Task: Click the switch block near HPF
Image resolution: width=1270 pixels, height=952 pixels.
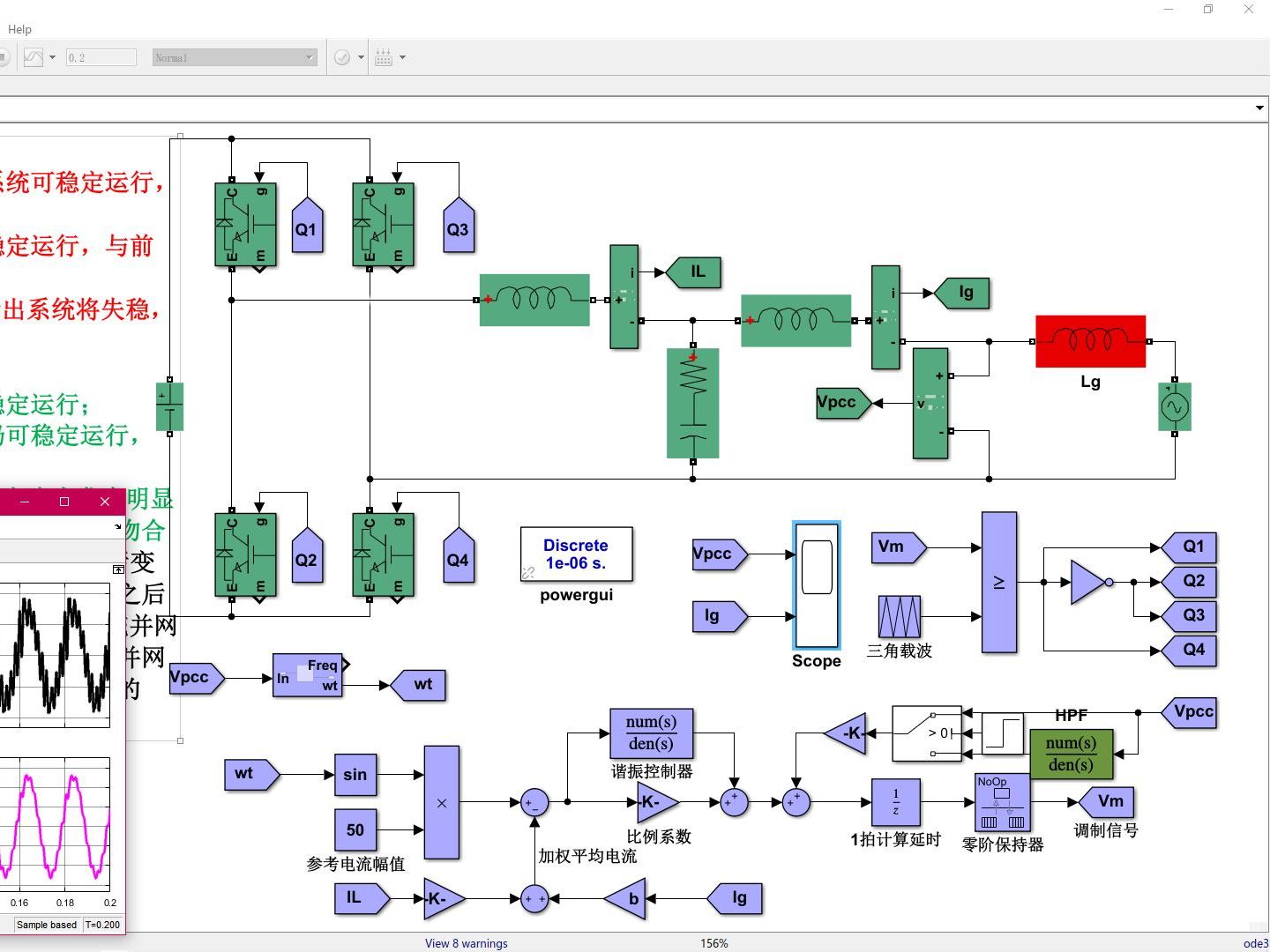Action: coord(927,733)
